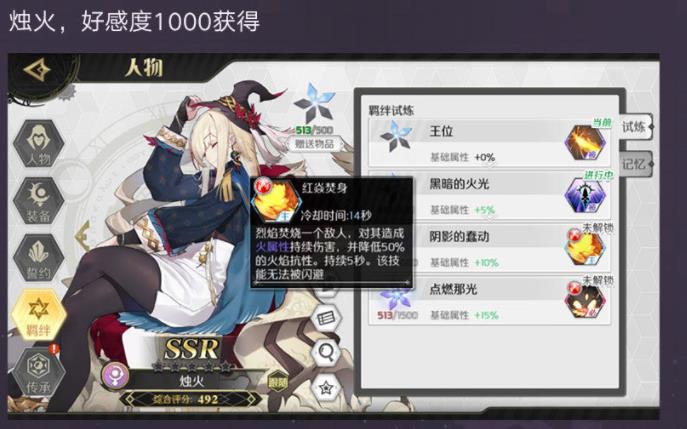Open the 装备 equipment sidebar icon
The image size is (687, 429).
click(x=39, y=201)
